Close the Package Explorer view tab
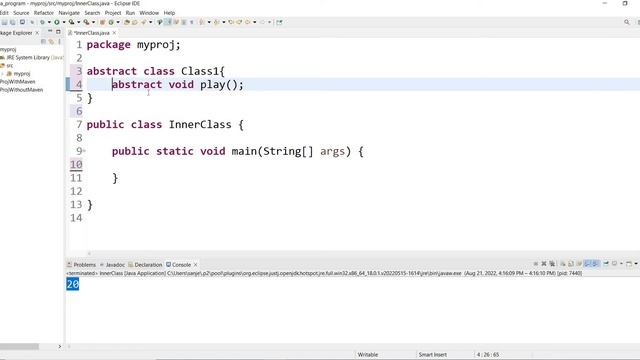The height and width of the screenshot is (360, 640). (x=37, y=33)
